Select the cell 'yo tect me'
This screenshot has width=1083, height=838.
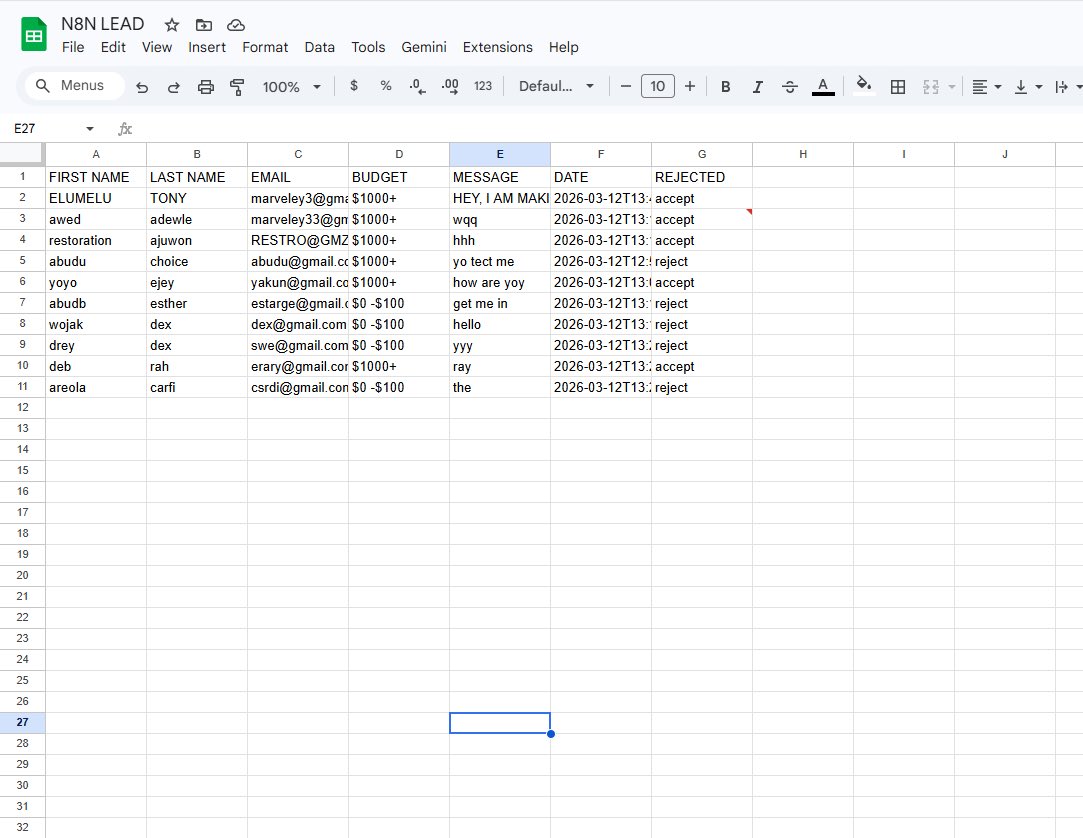coord(500,261)
